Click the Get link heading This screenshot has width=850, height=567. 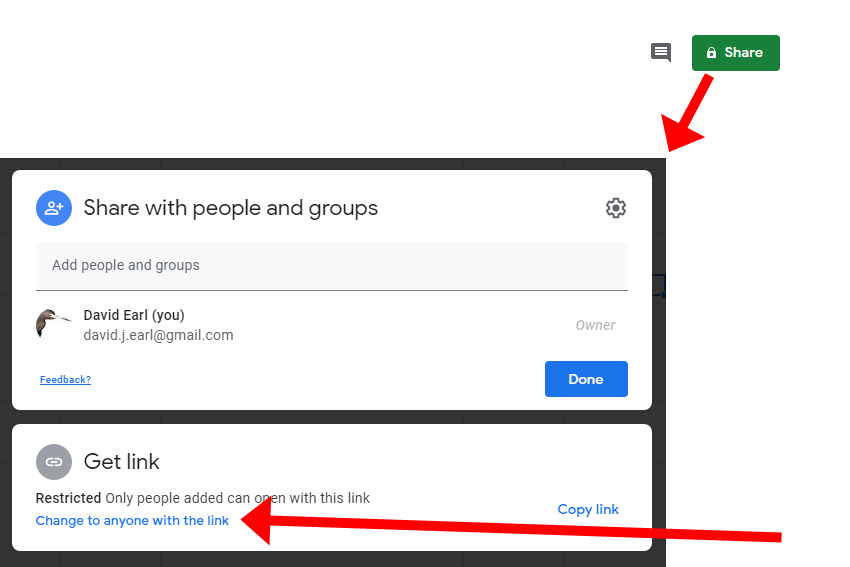click(x=121, y=462)
